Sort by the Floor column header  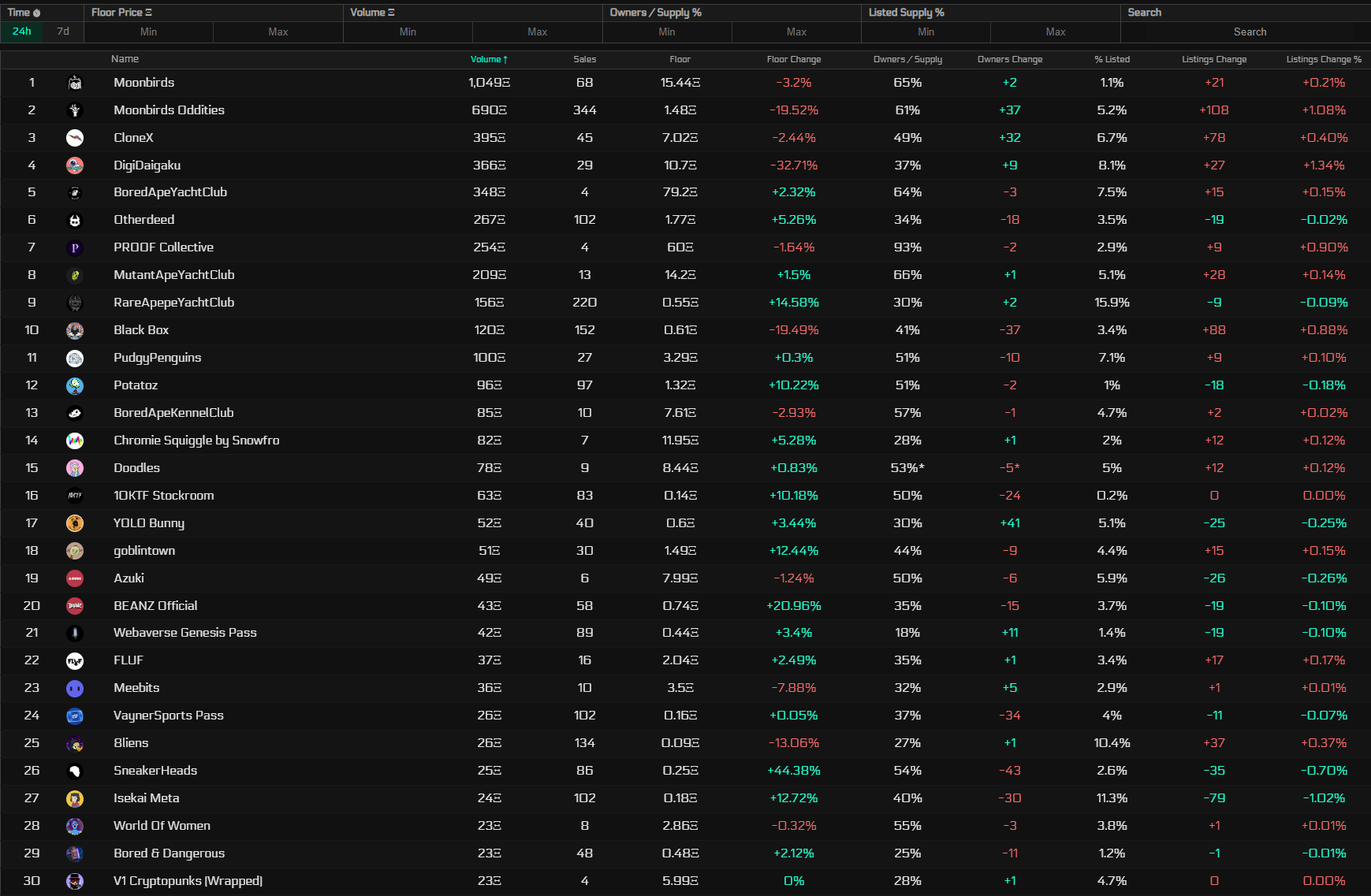click(x=680, y=59)
